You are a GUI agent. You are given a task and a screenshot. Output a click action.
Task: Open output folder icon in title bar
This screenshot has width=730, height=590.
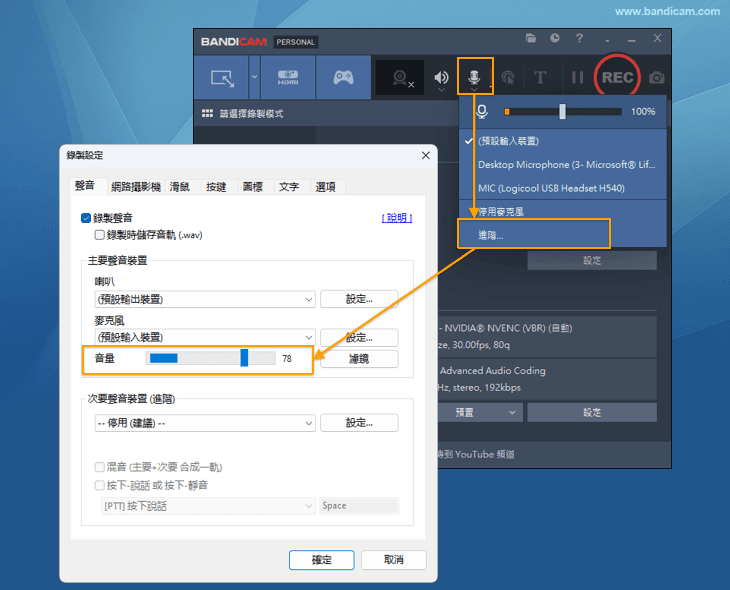(x=531, y=38)
